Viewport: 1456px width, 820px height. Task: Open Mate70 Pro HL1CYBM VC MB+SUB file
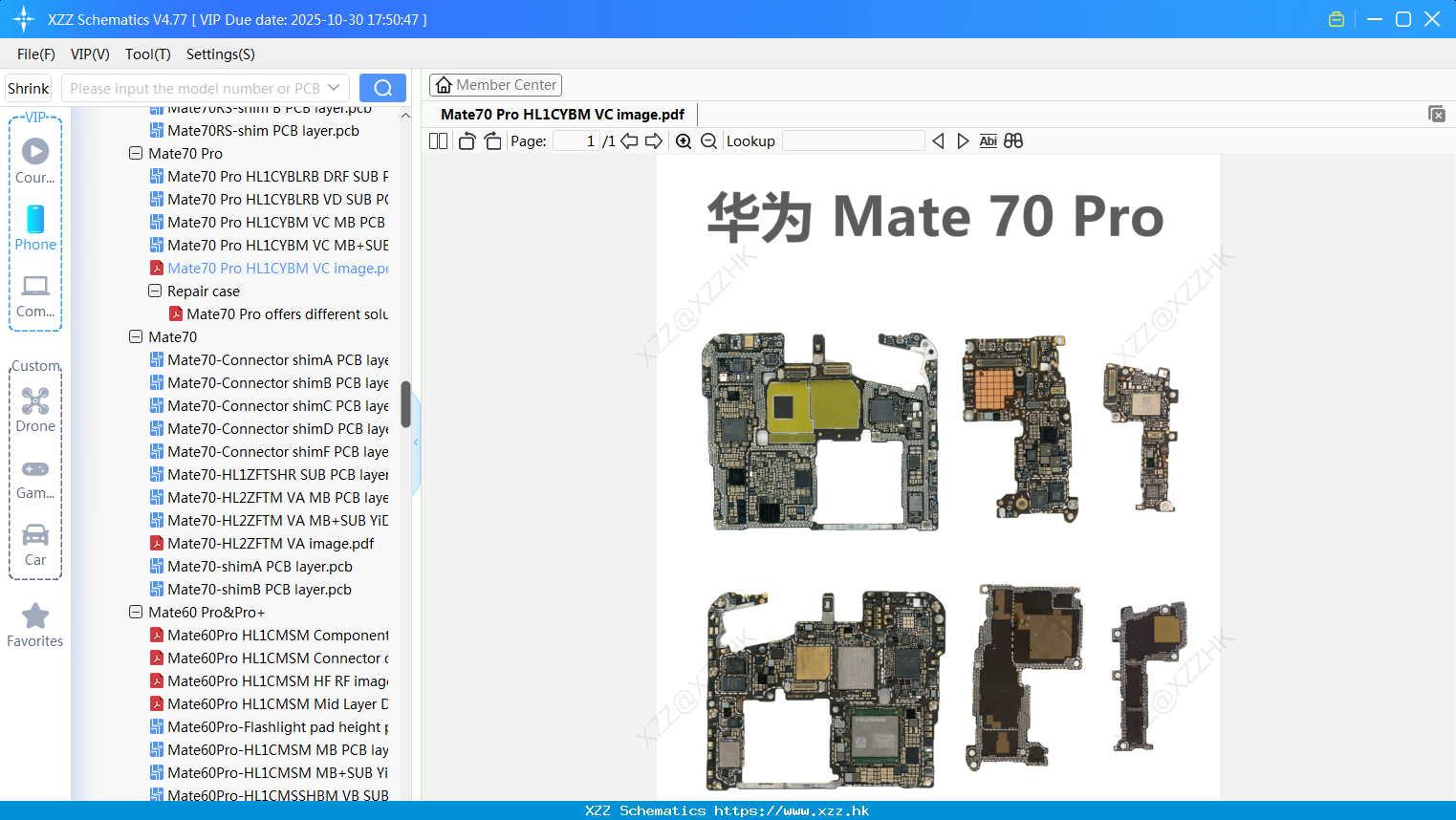(x=270, y=246)
